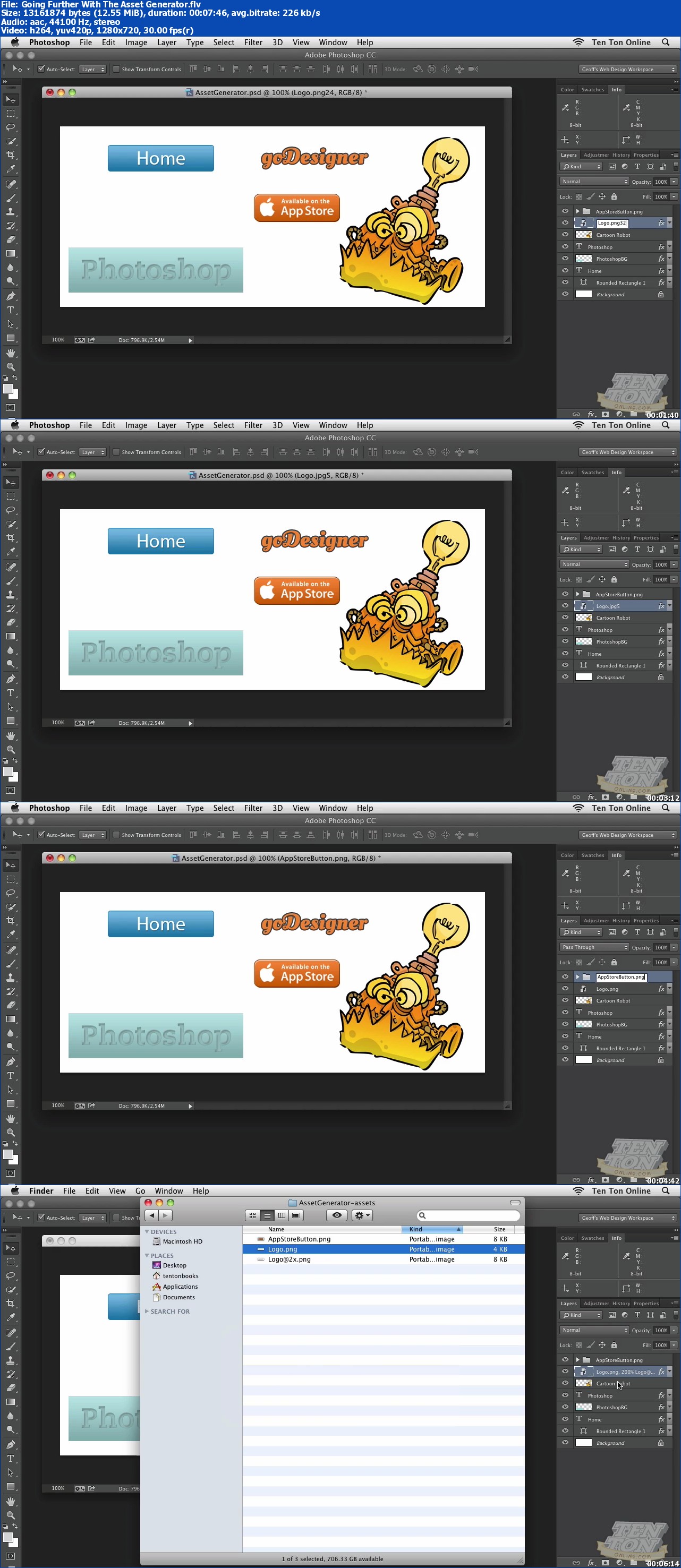681x1568 pixels.
Task: Select the Zoom tool in the 00:04:42 frame
Action: 10,1133
